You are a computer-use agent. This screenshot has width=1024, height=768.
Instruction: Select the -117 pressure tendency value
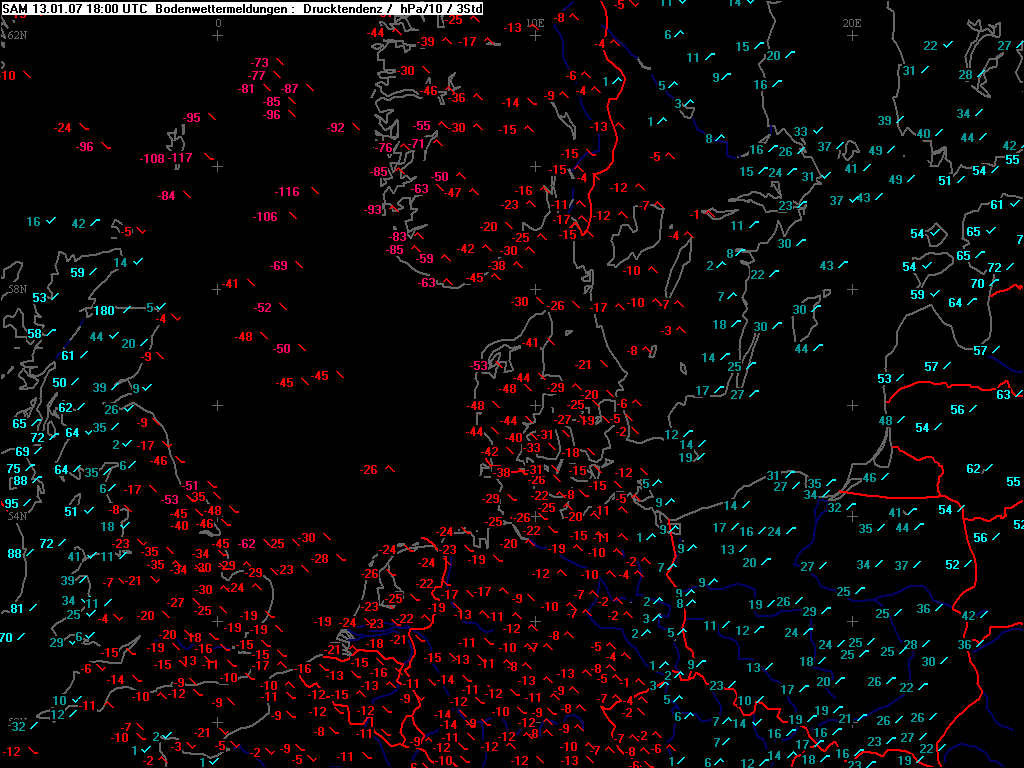coord(180,158)
